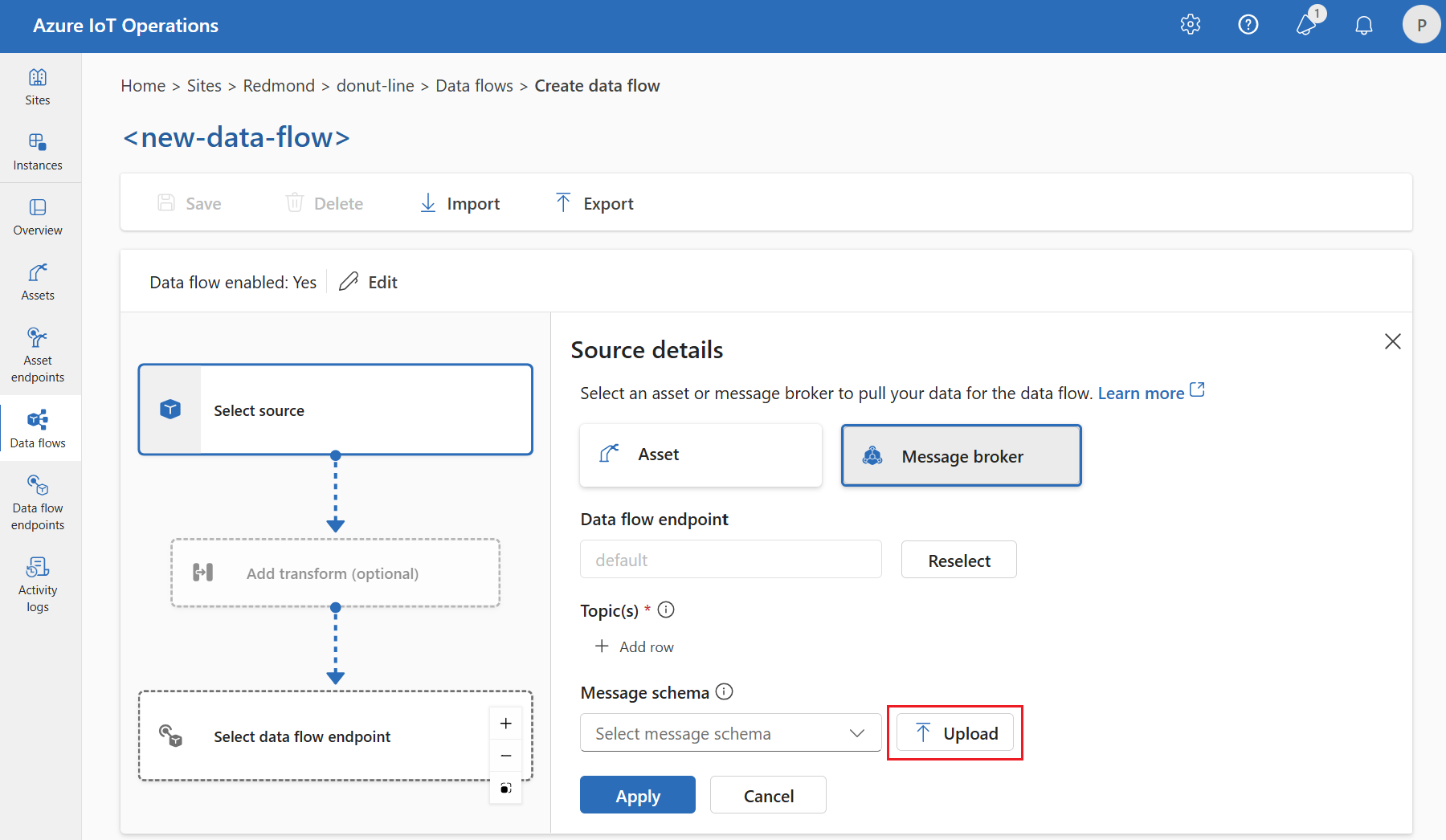The width and height of the screenshot is (1446, 840).
Task: Reselect the data flow endpoint
Action: [x=959, y=560]
